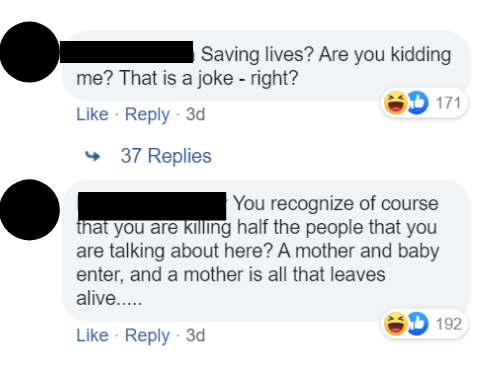Image resolution: width=496 pixels, height=376 pixels.
Task: Open the first commenter's redacted name link
Action: [x=127, y=52]
